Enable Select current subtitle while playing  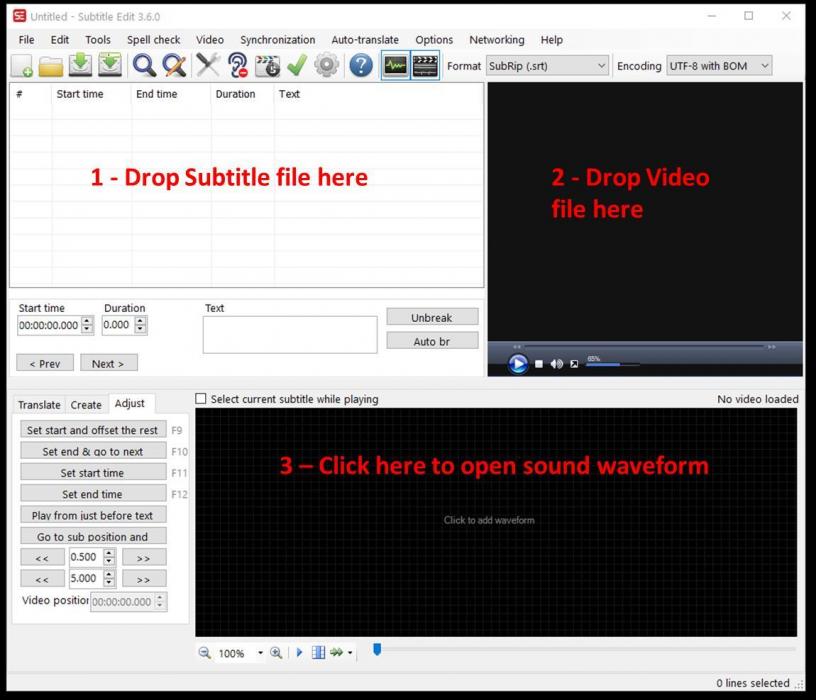[x=201, y=399]
